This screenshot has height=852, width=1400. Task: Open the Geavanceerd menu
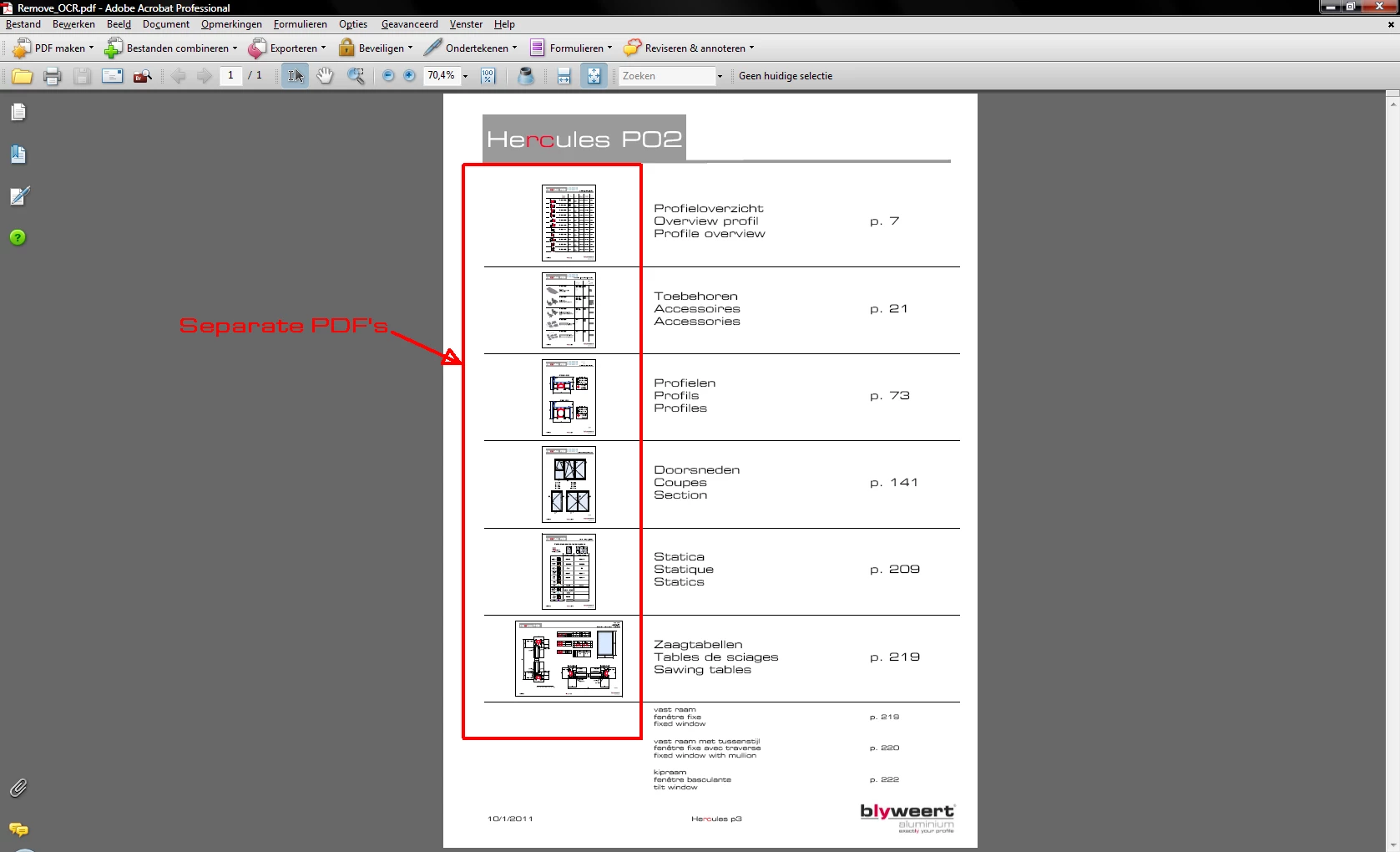tap(409, 24)
